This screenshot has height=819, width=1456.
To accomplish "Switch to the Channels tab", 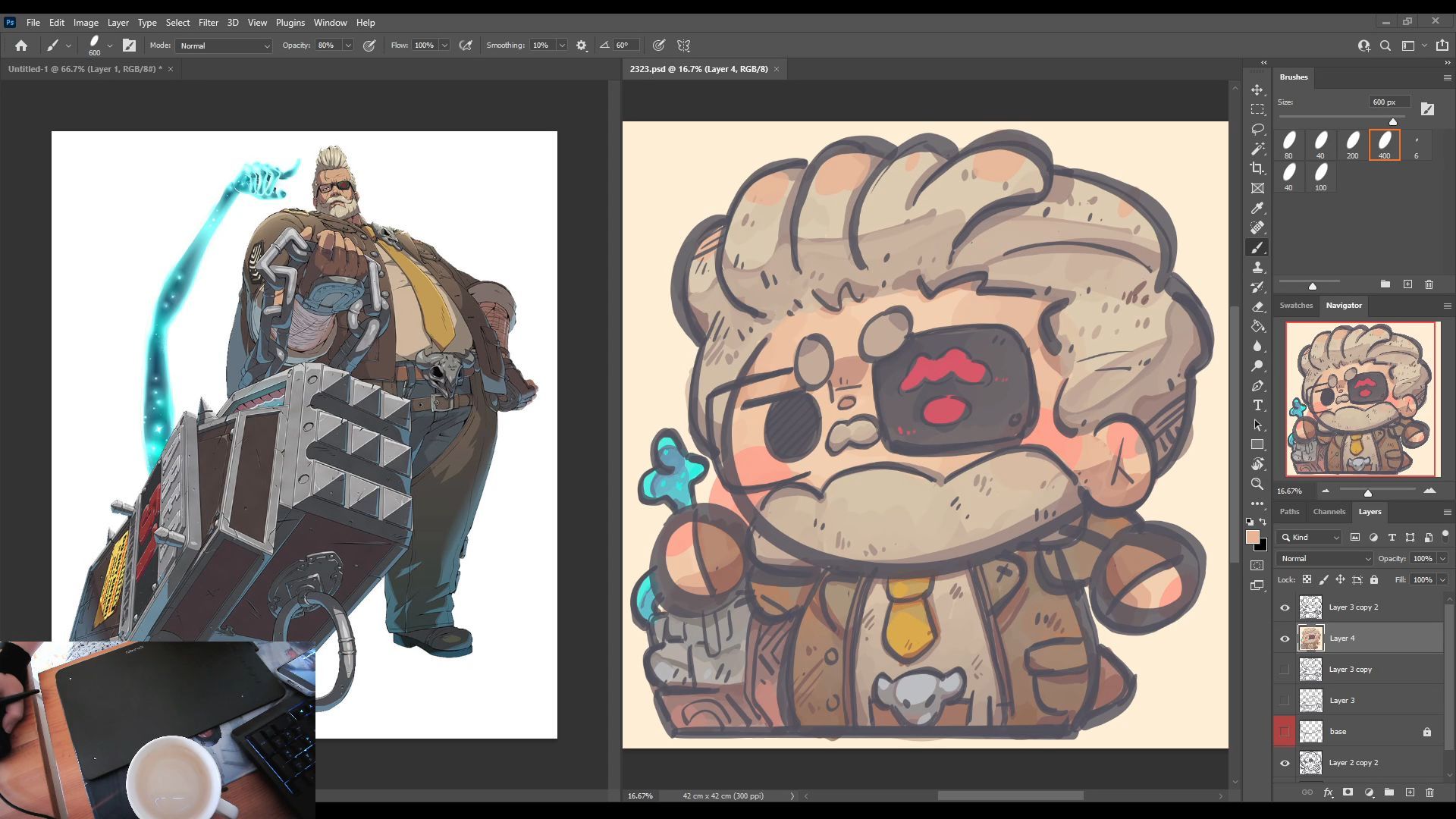I will (1329, 512).
